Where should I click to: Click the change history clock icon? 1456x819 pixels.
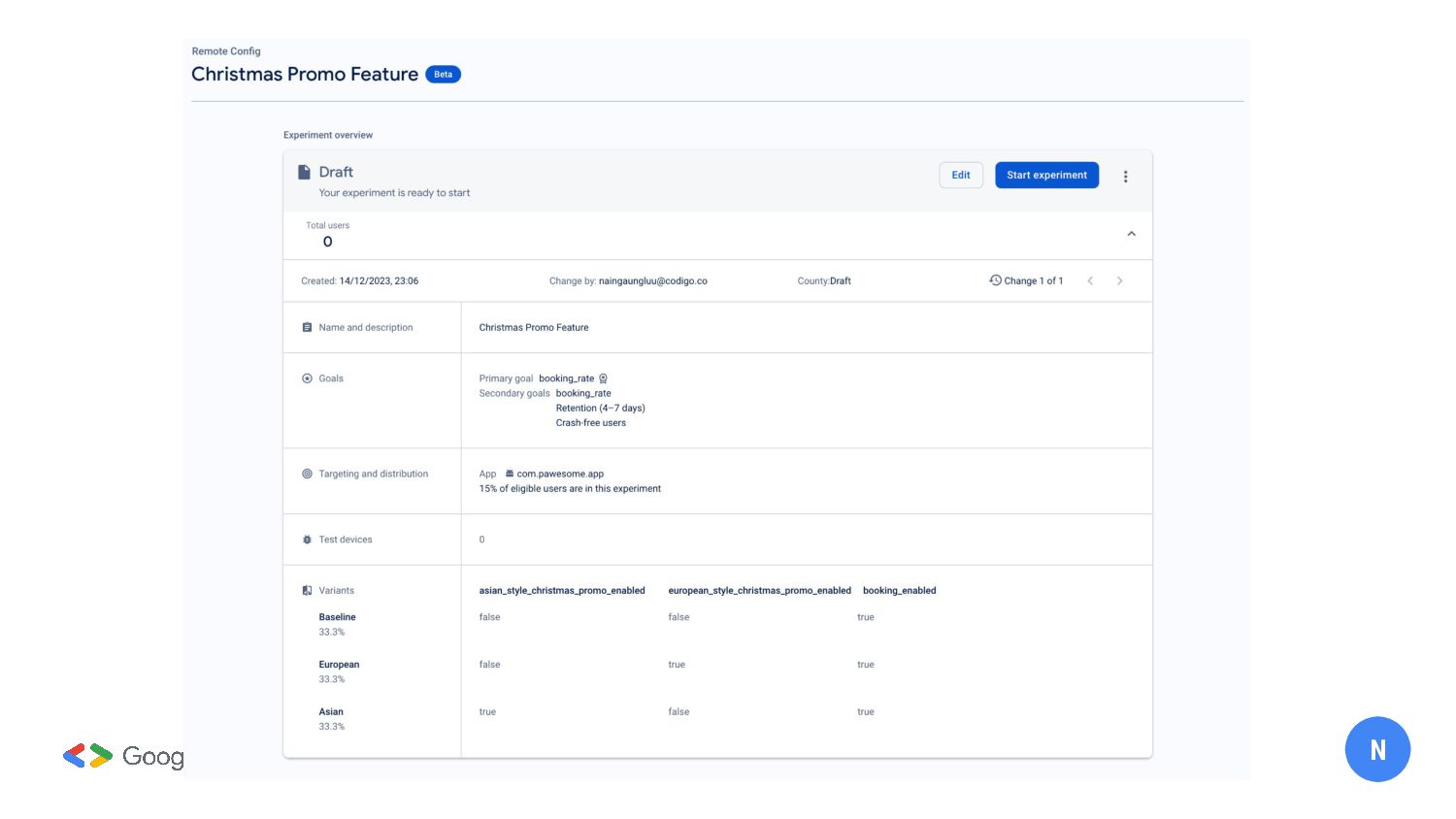995,280
